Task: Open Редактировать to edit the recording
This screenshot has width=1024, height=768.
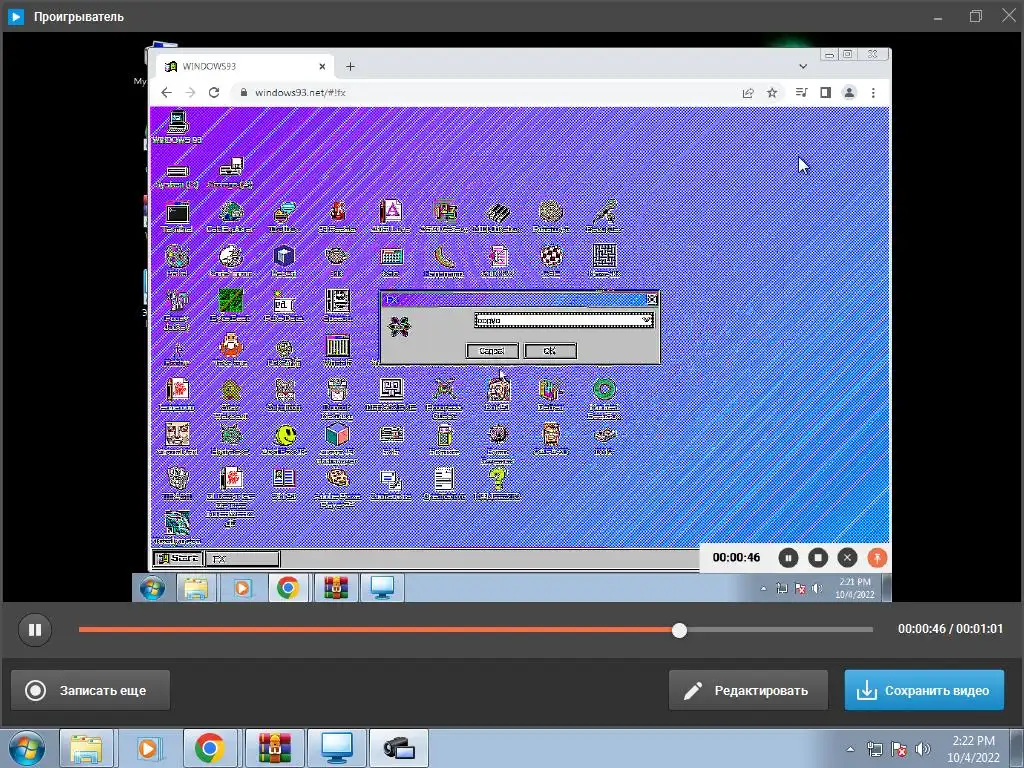Action: (x=748, y=690)
